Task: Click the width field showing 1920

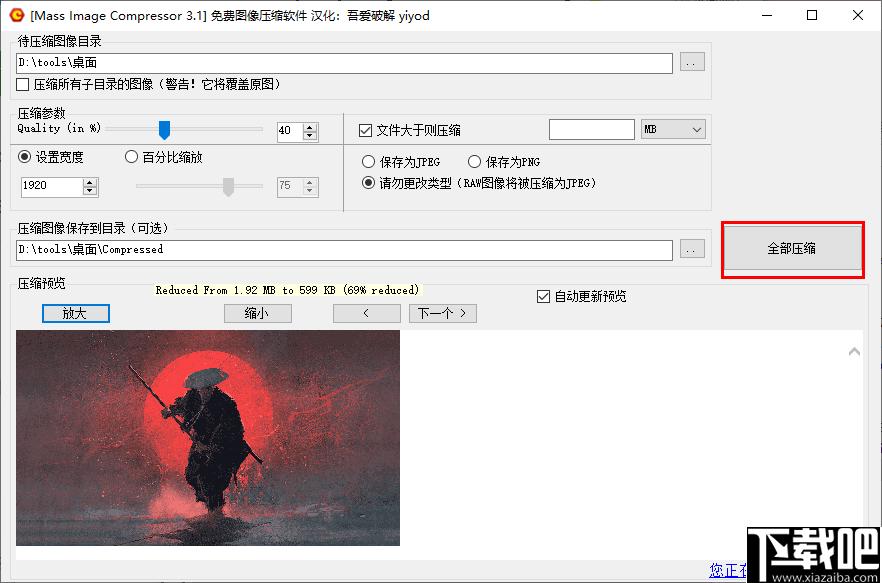Action: pos(52,187)
